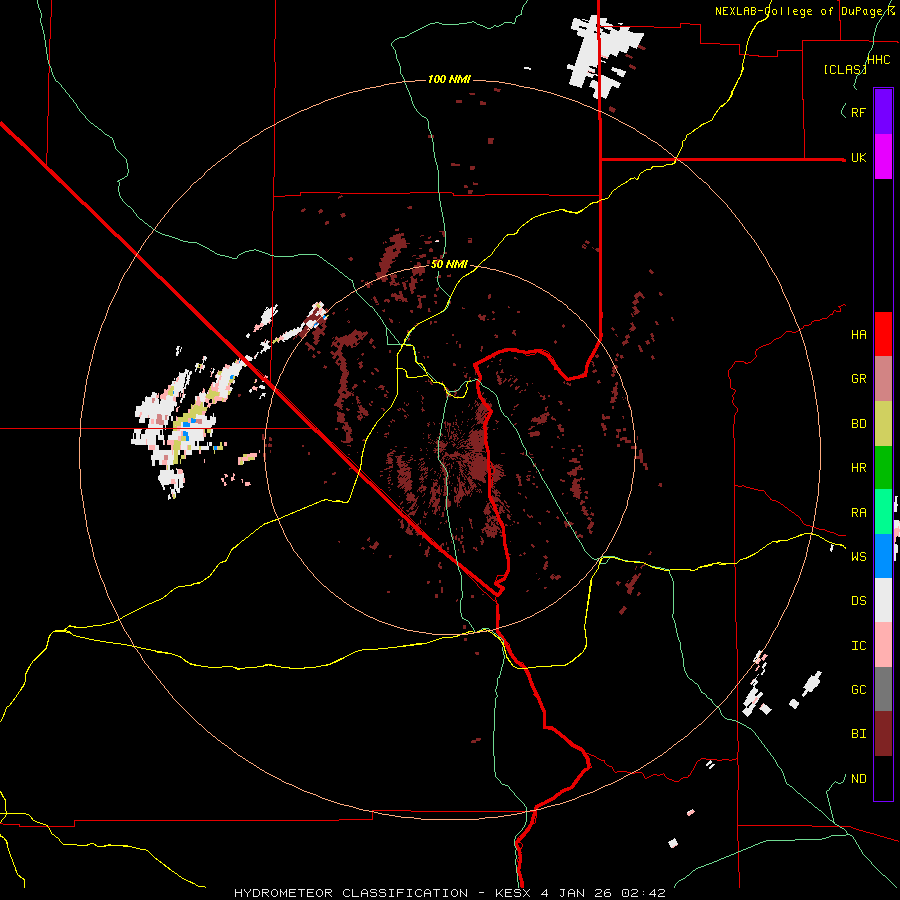900x900 pixels.
Task: Click the BI legend label
Action: coord(858,734)
